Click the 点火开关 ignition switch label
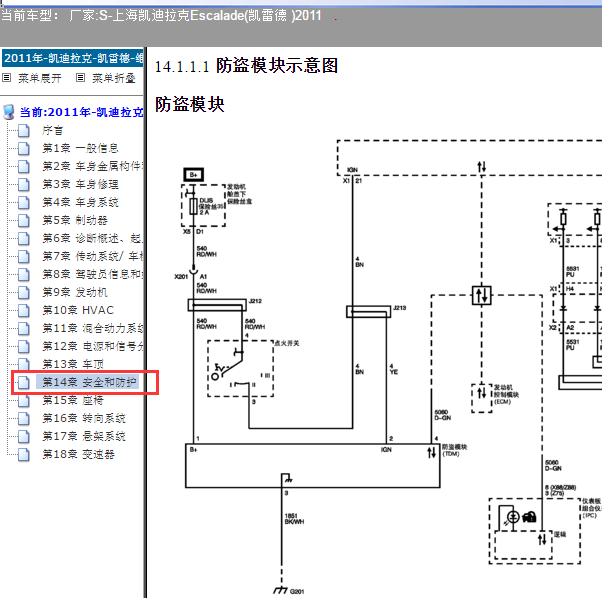Image resolution: width=602 pixels, height=598 pixels. click(x=287, y=343)
